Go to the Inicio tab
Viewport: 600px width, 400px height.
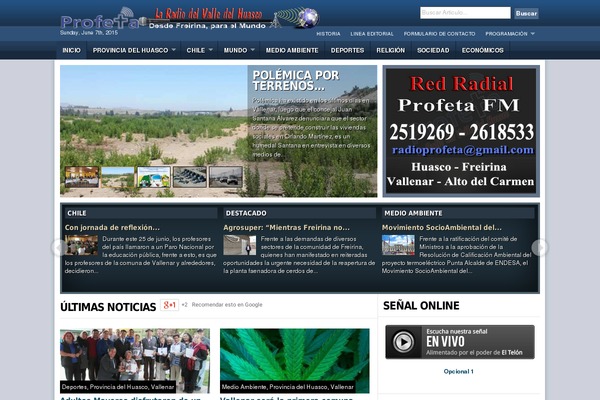(72, 50)
